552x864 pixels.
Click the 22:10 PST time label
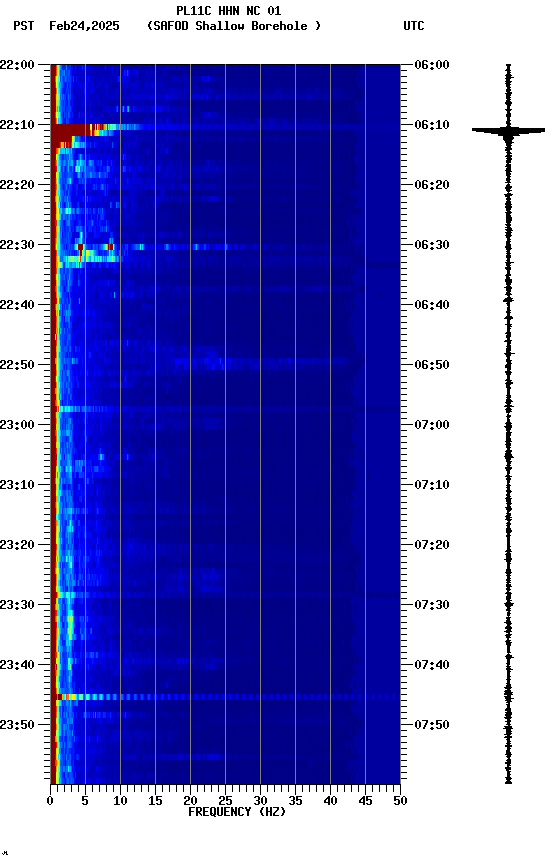click(17, 125)
